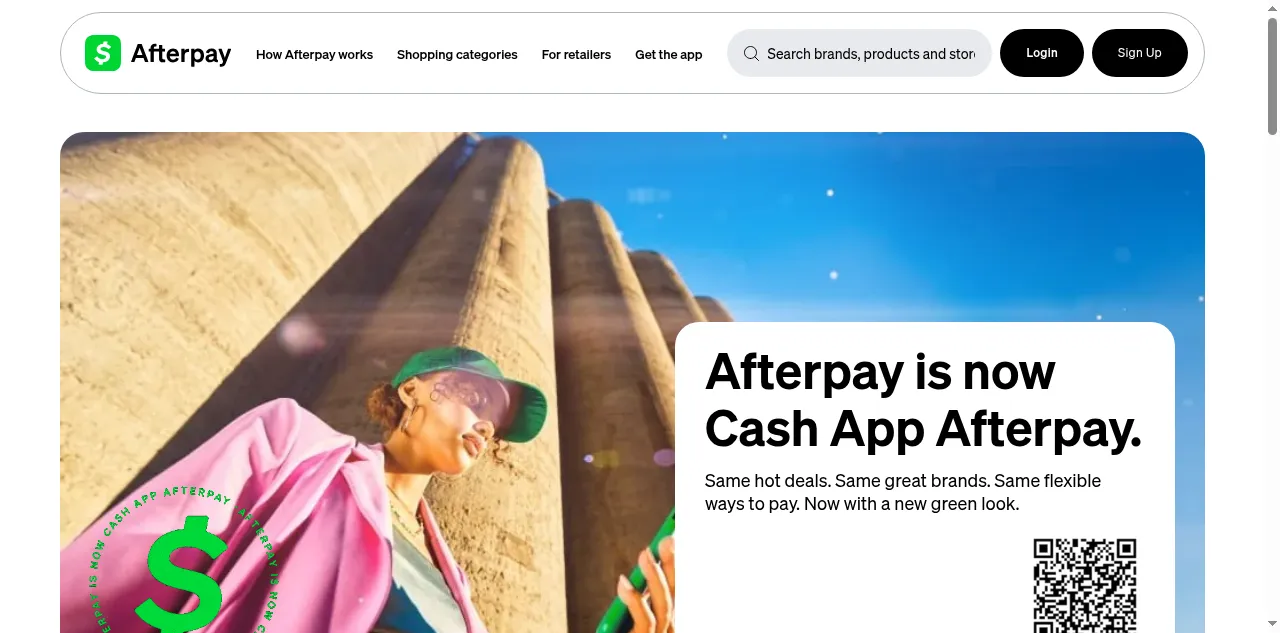The height and width of the screenshot is (633, 1280).
Task: Open the For retailers page
Action: click(576, 55)
